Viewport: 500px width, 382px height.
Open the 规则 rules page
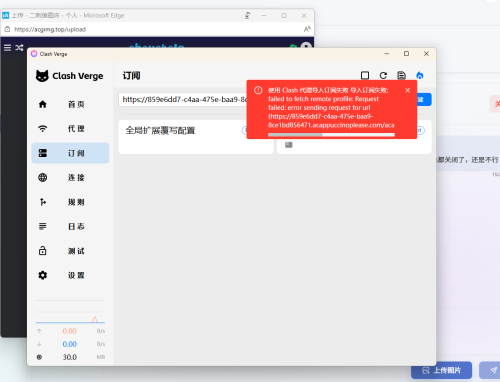(70, 202)
